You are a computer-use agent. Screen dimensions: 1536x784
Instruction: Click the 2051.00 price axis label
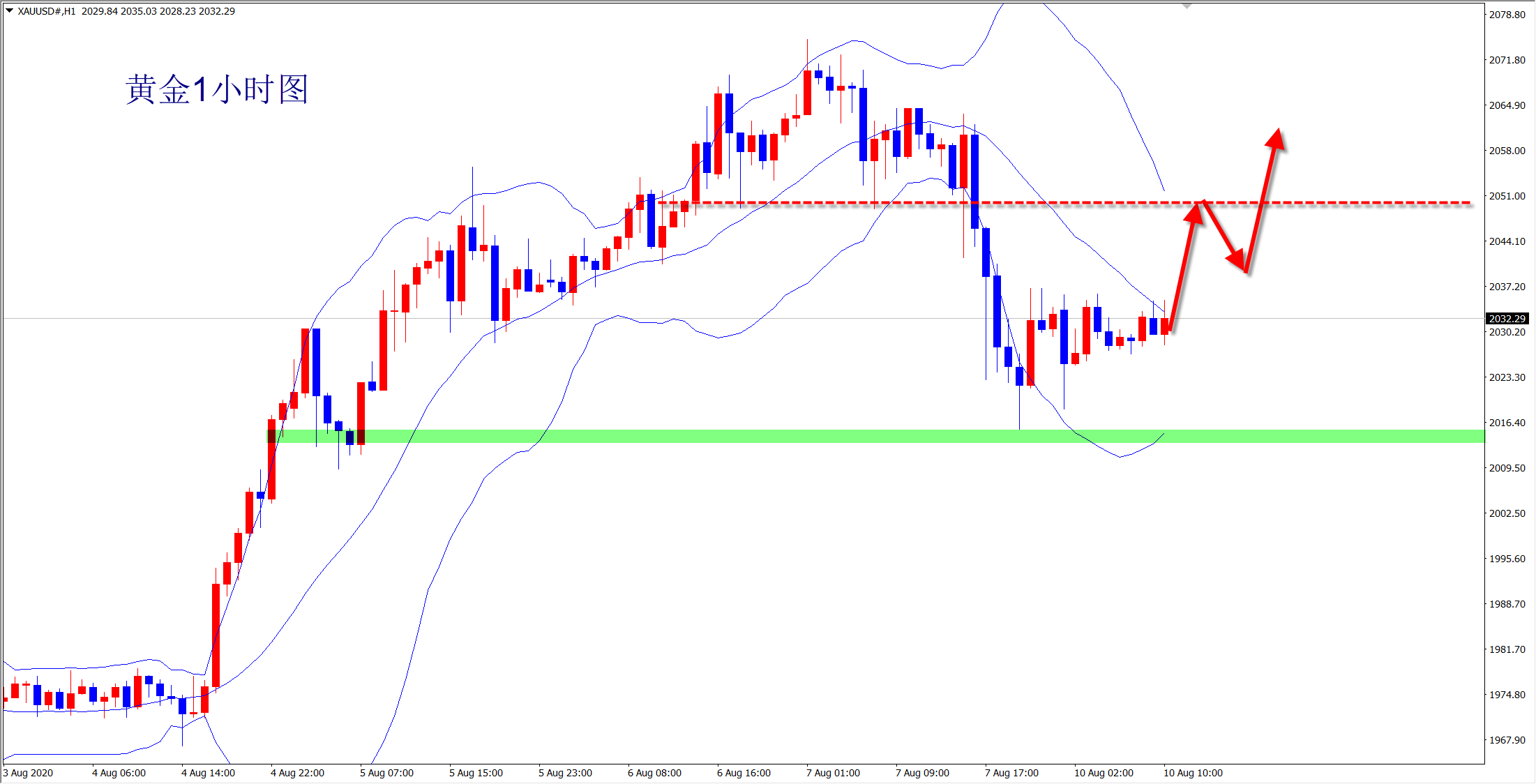click(1507, 196)
